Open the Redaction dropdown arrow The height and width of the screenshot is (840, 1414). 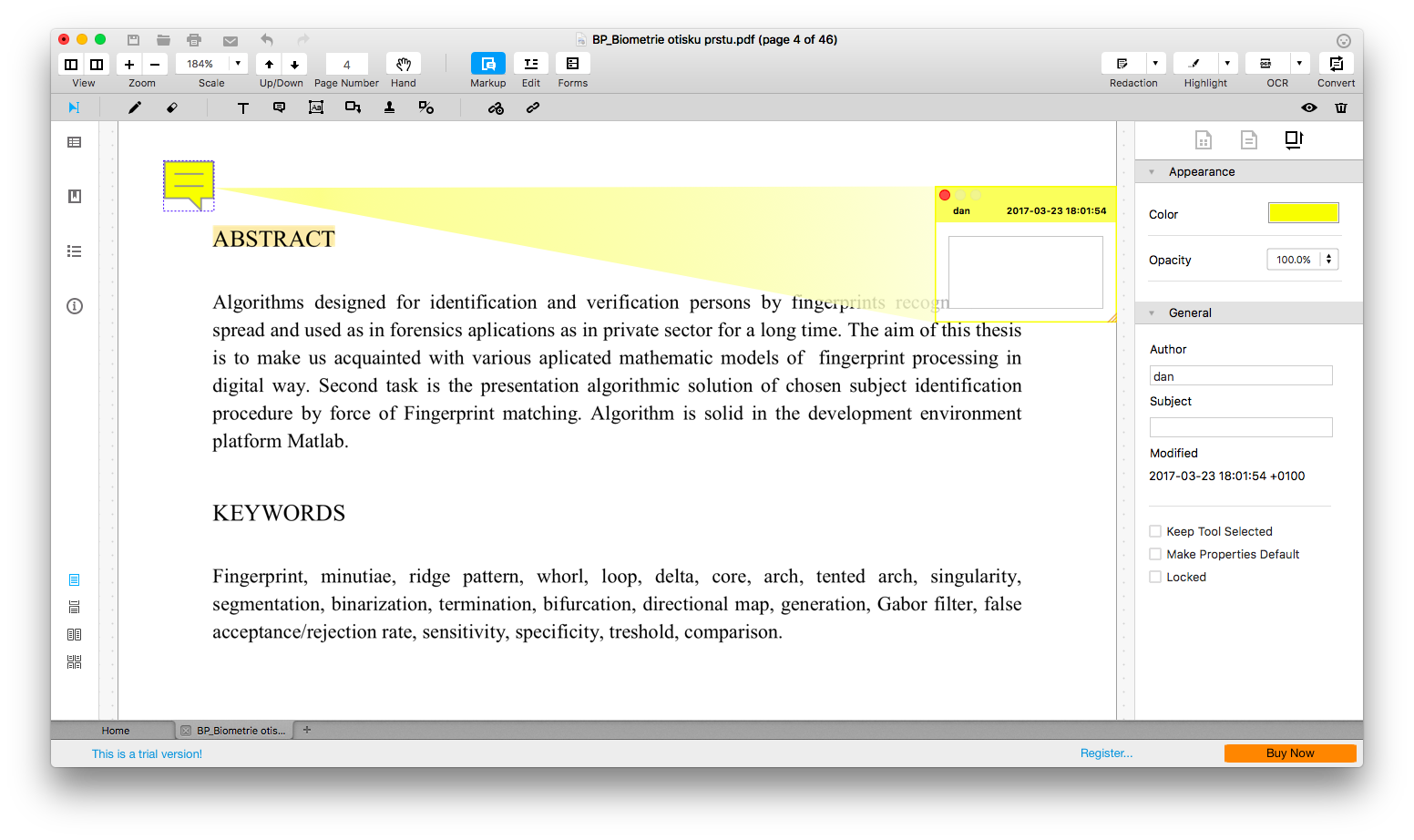coord(1155,64)
